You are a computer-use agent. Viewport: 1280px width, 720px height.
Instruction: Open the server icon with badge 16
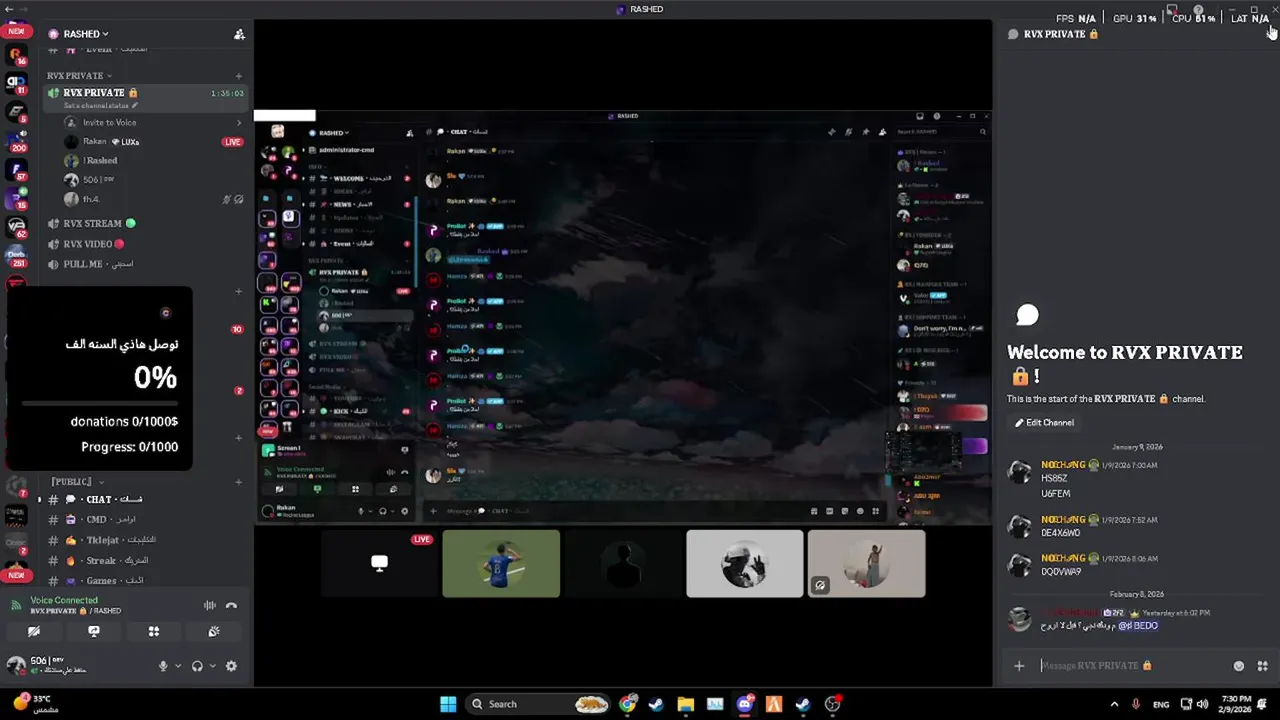16,55
